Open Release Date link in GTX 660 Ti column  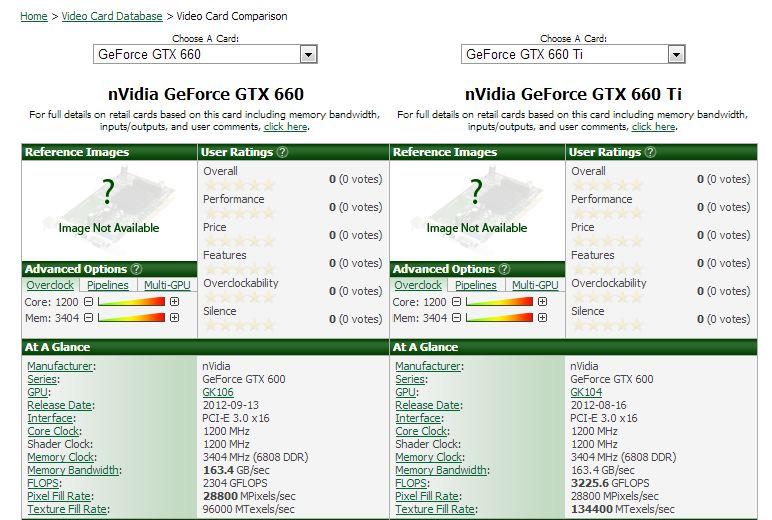427,405
